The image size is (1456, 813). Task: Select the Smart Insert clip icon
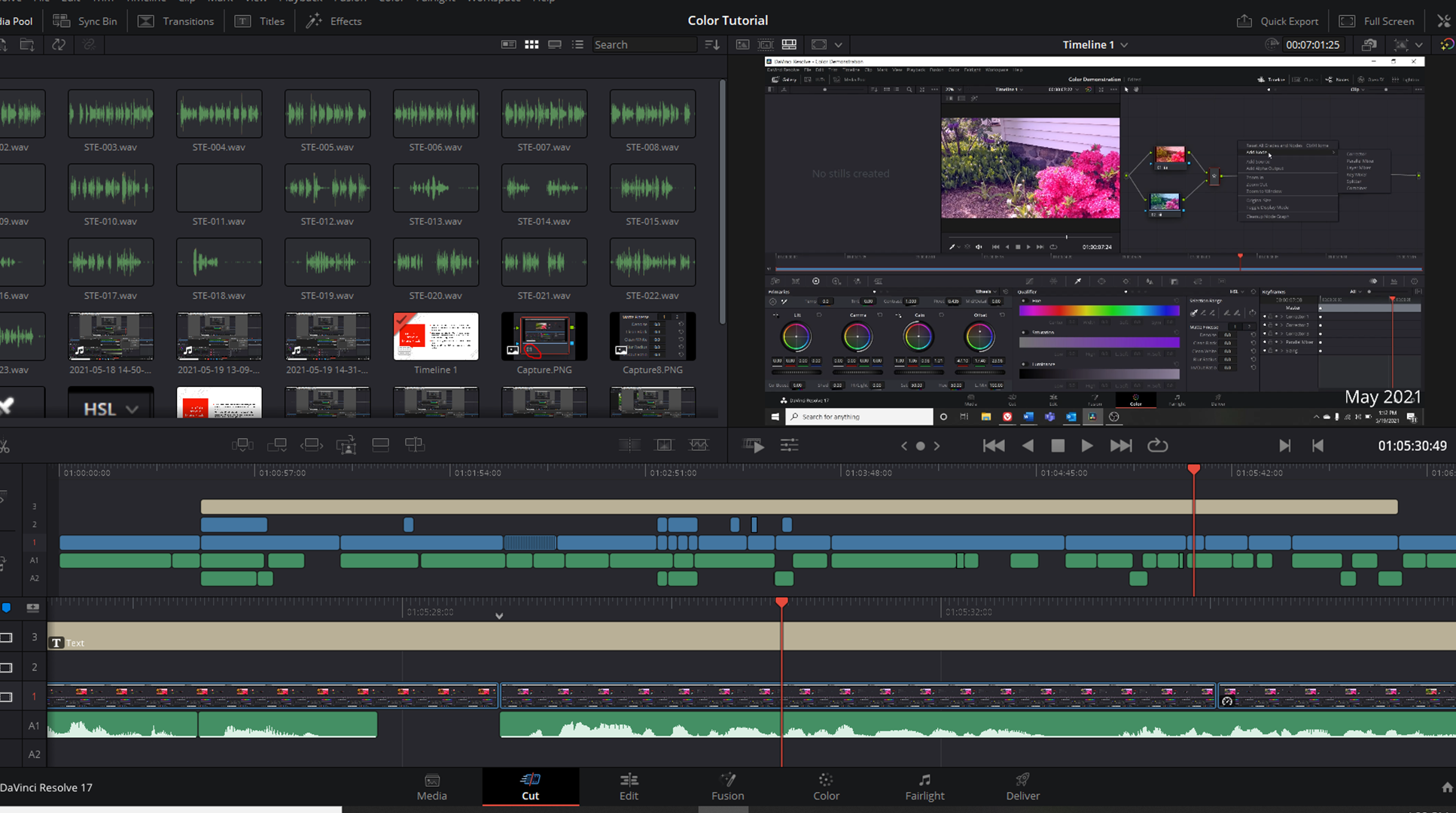(x=243, y=444)
